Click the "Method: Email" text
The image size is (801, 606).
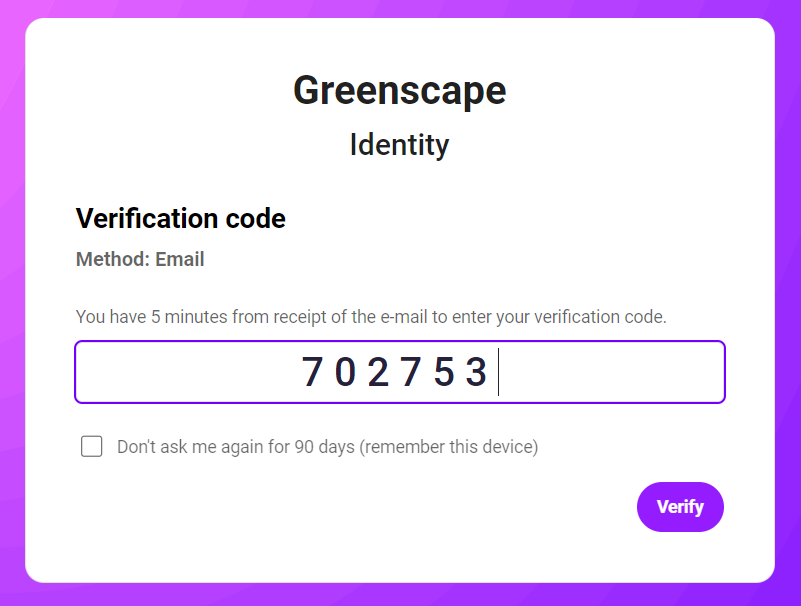(x=140, y=260)
